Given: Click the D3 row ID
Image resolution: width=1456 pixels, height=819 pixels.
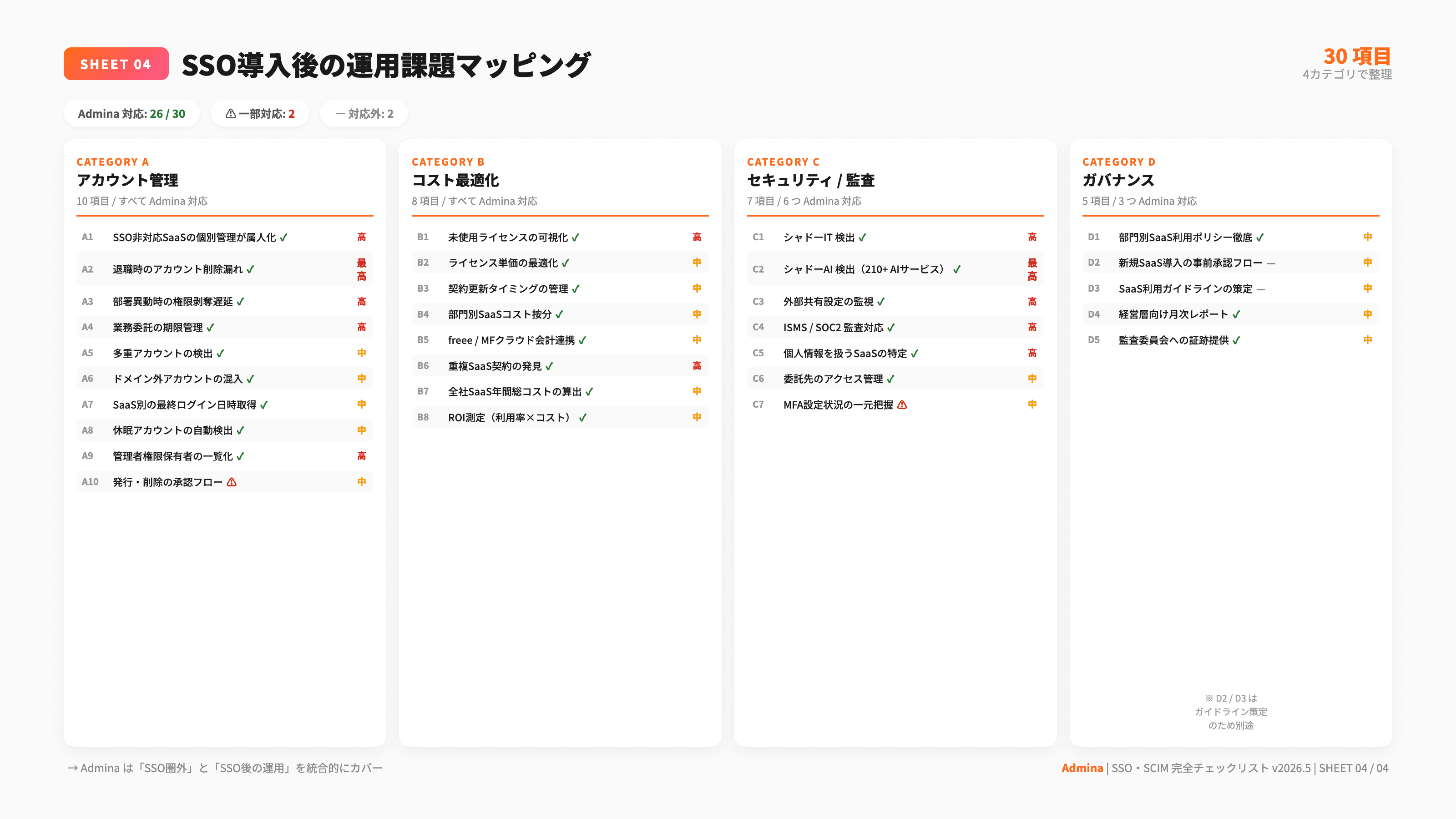Looking at the screenshot, I should click(1094, 288).
